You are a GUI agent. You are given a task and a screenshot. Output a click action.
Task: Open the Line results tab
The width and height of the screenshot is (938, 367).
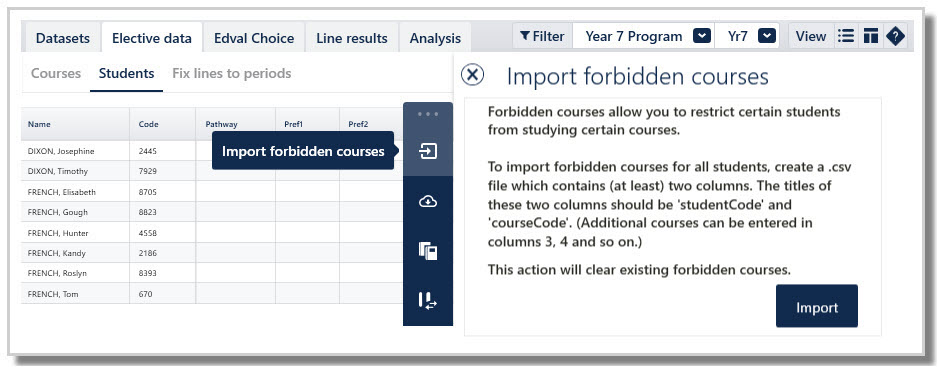pos(352,38)
